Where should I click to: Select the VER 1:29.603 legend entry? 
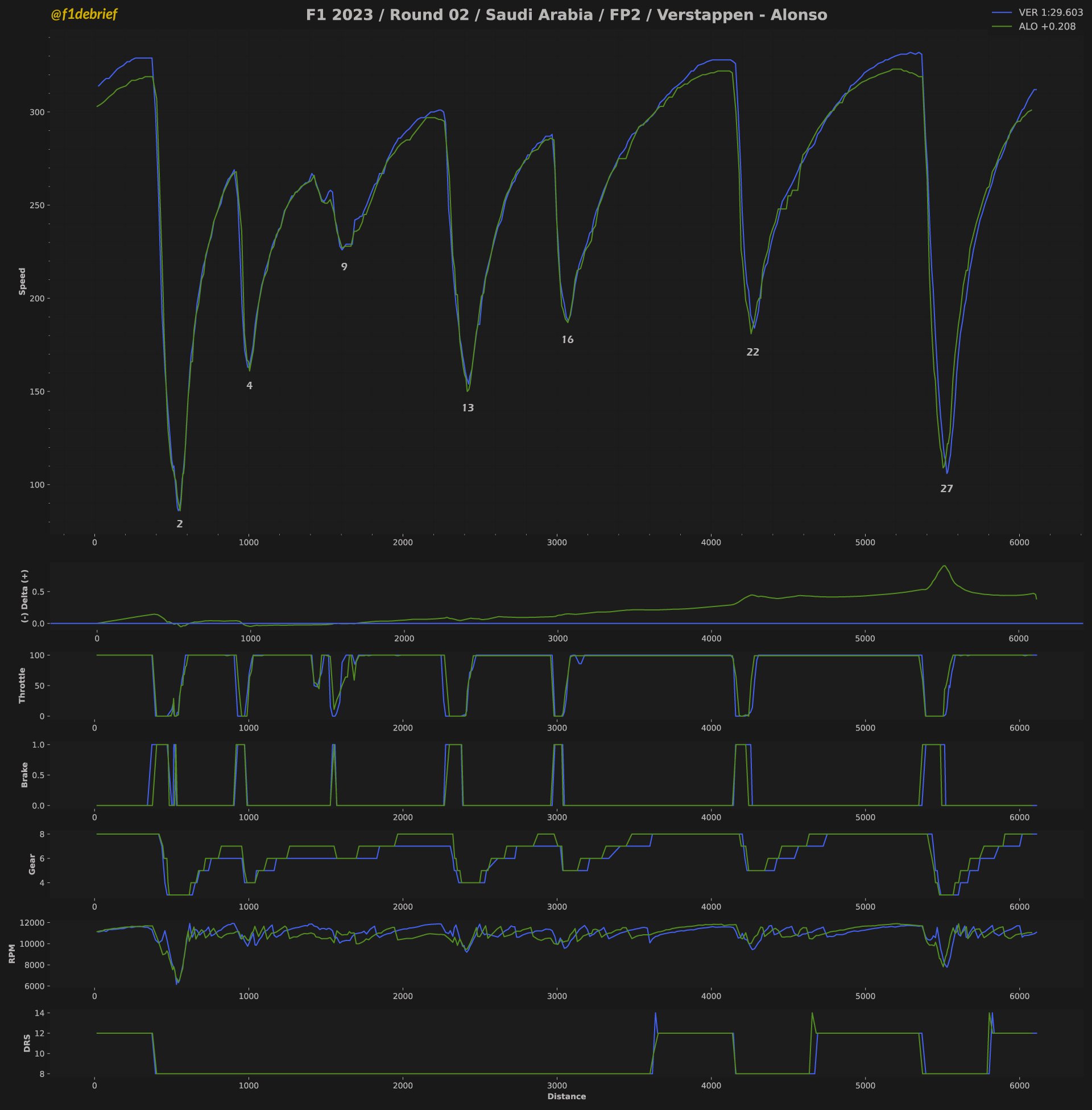[1037, 13]
